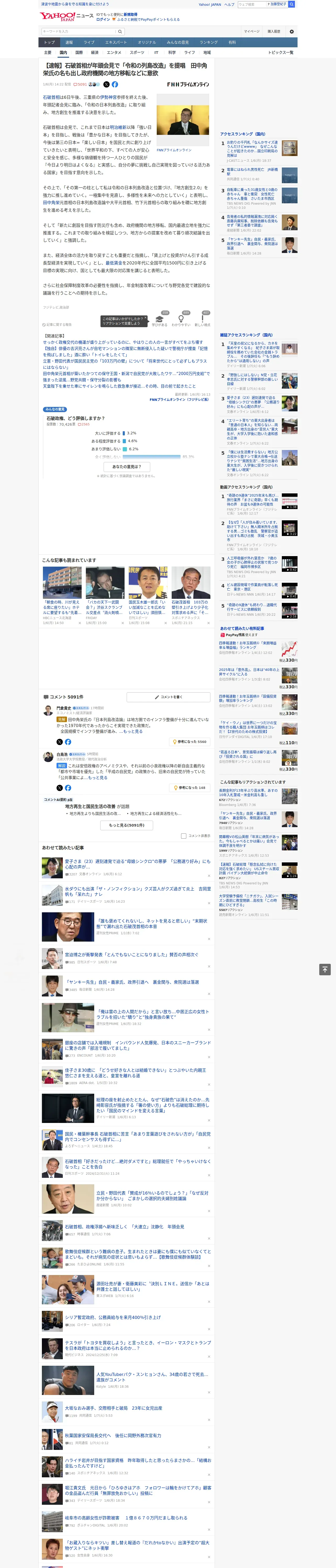Click あなたの意見は？ poll button
The height and width of the screenshot is (1568, 336).
[127, 467]
